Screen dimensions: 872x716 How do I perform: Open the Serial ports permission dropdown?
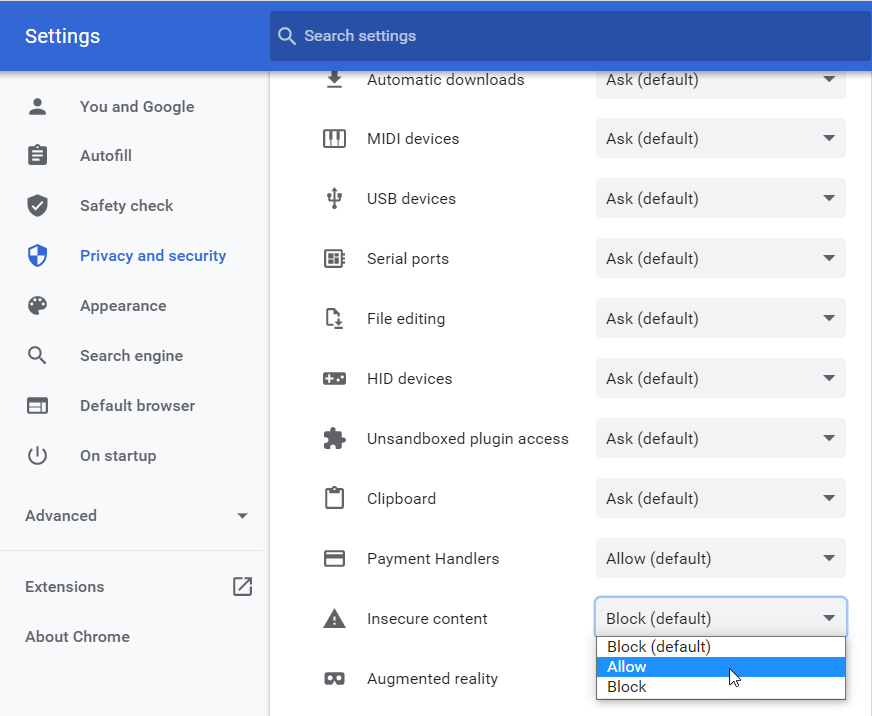721,259
